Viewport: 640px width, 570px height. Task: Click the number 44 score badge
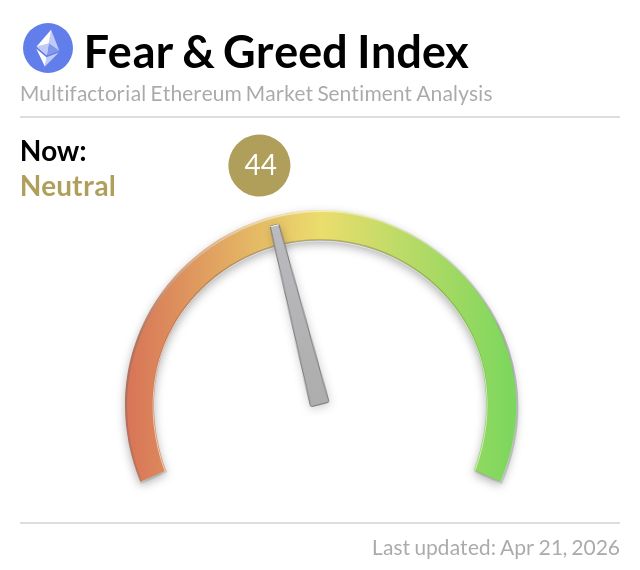click(260, 165)
